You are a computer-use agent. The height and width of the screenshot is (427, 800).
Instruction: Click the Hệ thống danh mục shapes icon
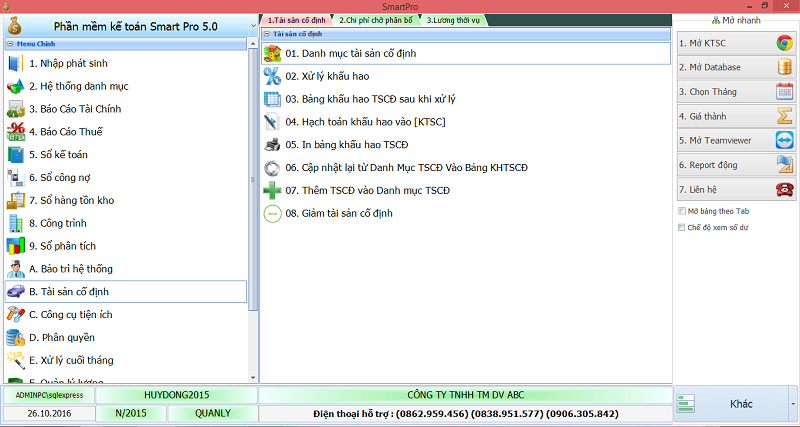tap(15, 87)
